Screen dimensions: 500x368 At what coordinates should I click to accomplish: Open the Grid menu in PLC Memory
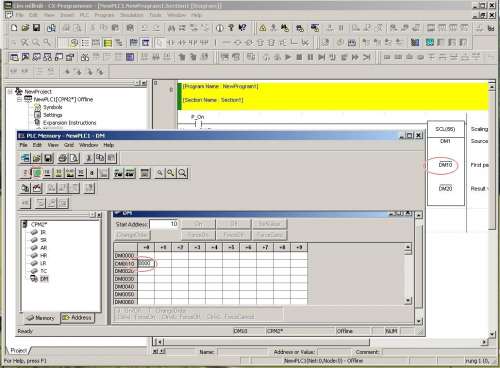pos(69,145)
